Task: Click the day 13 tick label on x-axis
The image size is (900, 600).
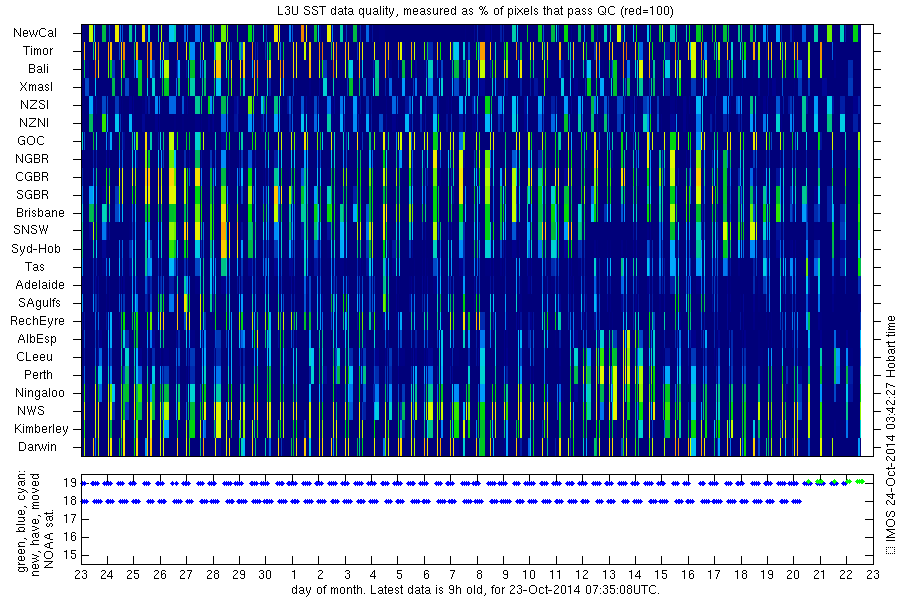Action: (608, 575)
